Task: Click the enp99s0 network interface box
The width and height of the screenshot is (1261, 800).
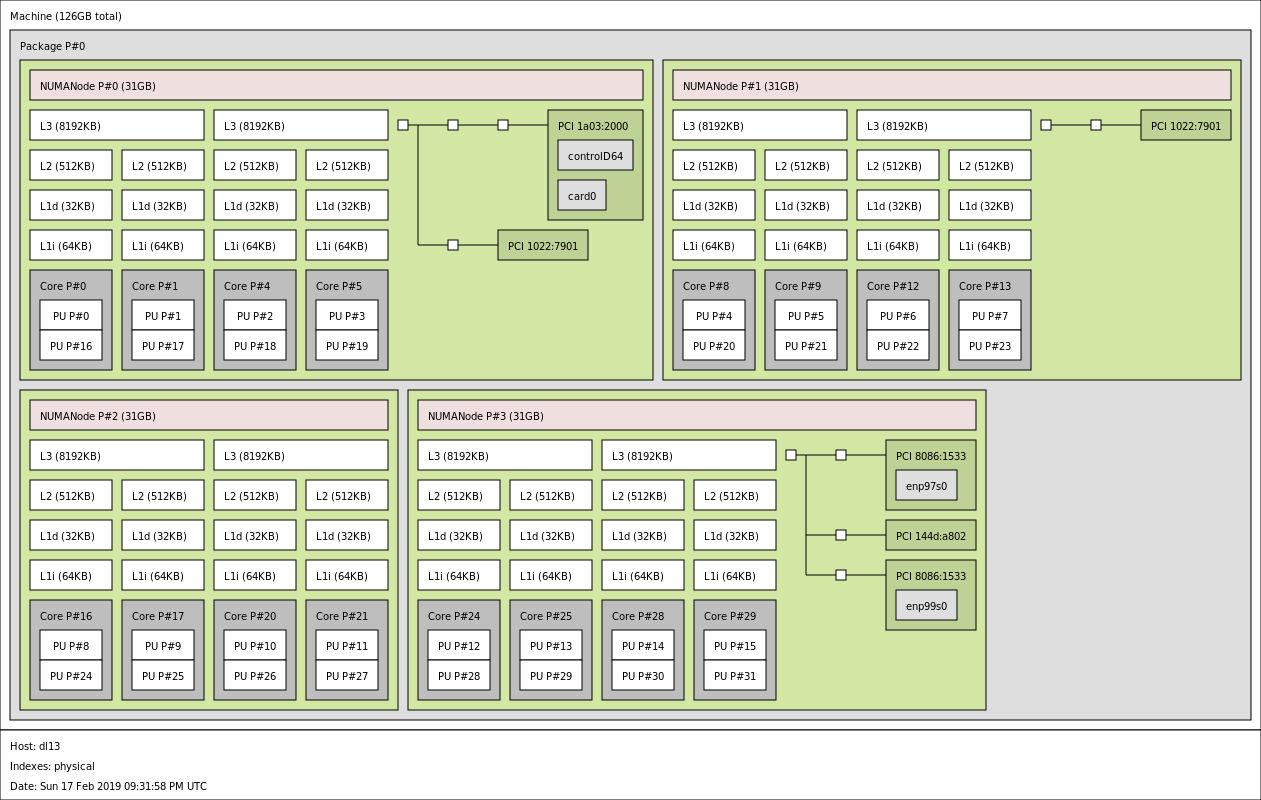Action: pyautogui.click(x=926, y=605)
